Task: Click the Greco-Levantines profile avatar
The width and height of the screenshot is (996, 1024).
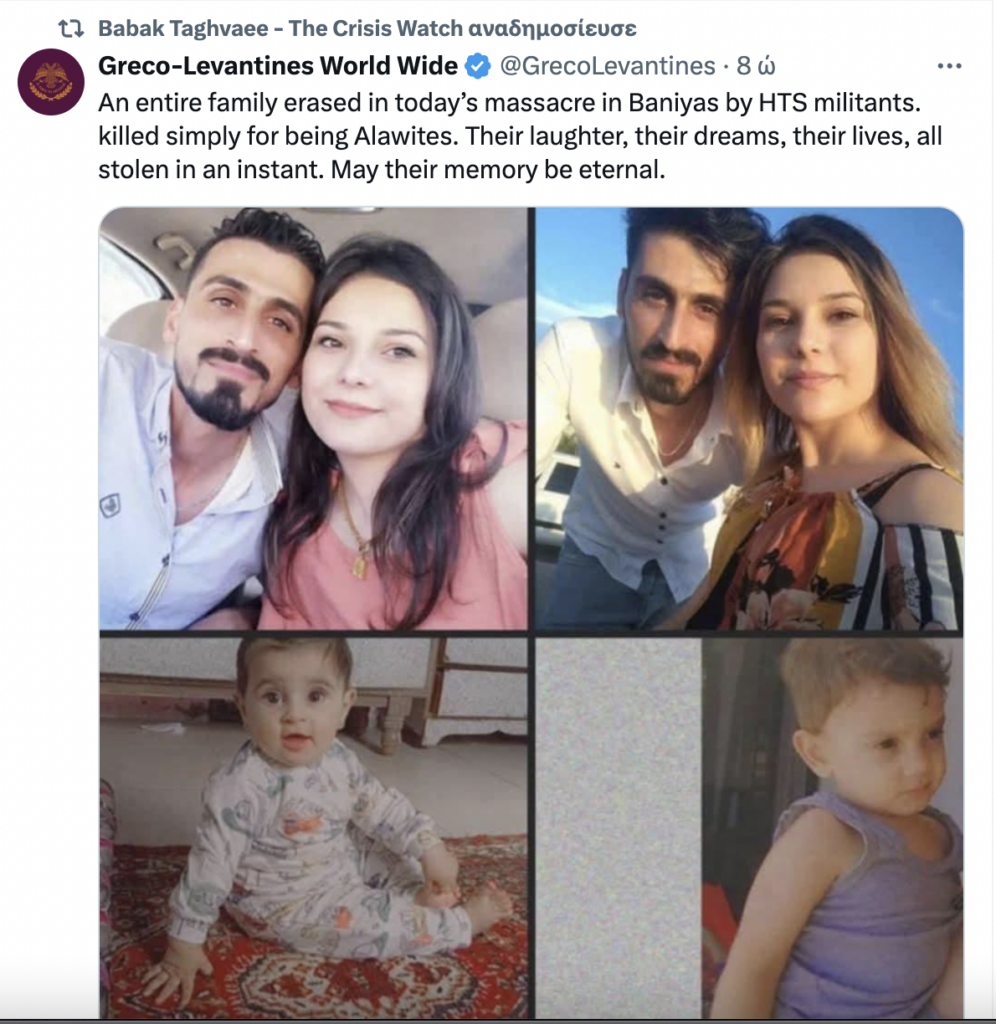Action: [51, 81]
